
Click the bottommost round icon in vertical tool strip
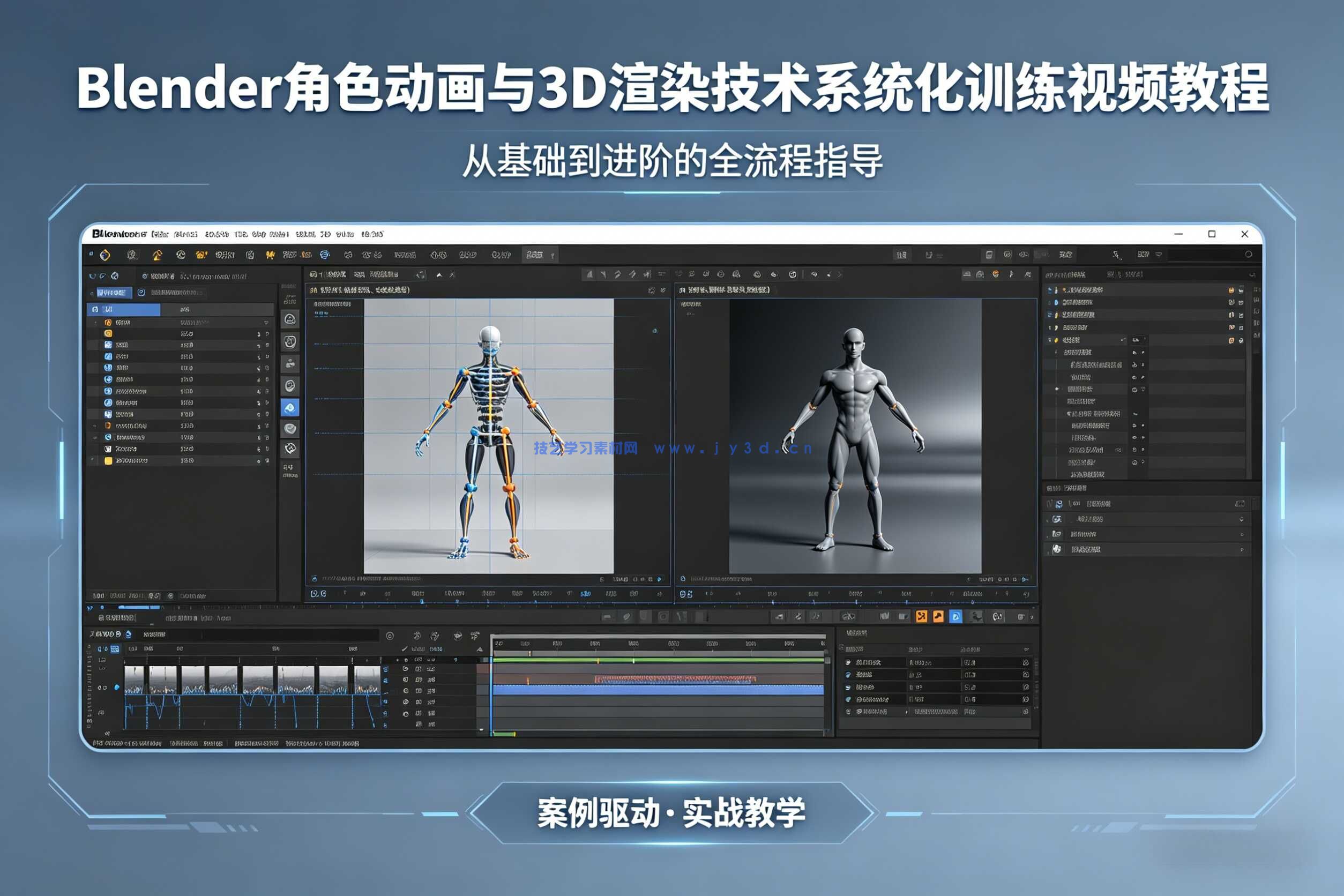coord(290,449)
